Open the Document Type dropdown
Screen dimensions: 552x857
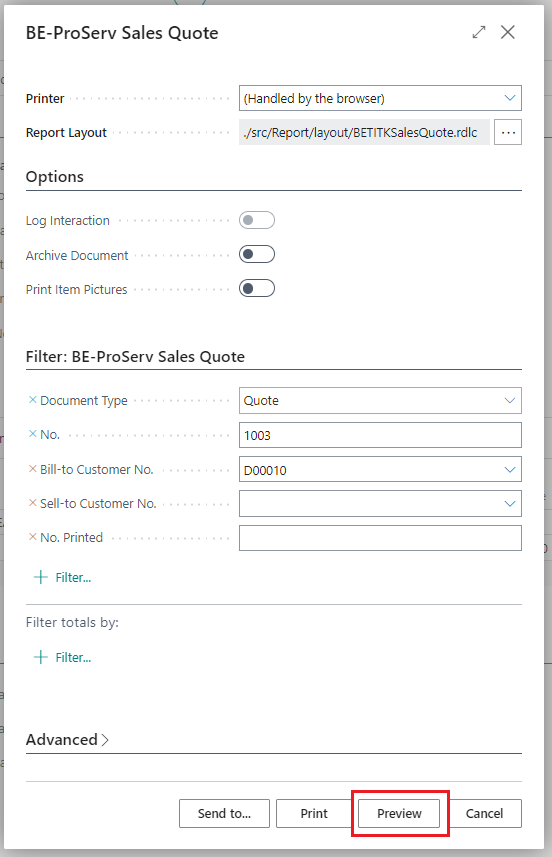tap(380, 401)
